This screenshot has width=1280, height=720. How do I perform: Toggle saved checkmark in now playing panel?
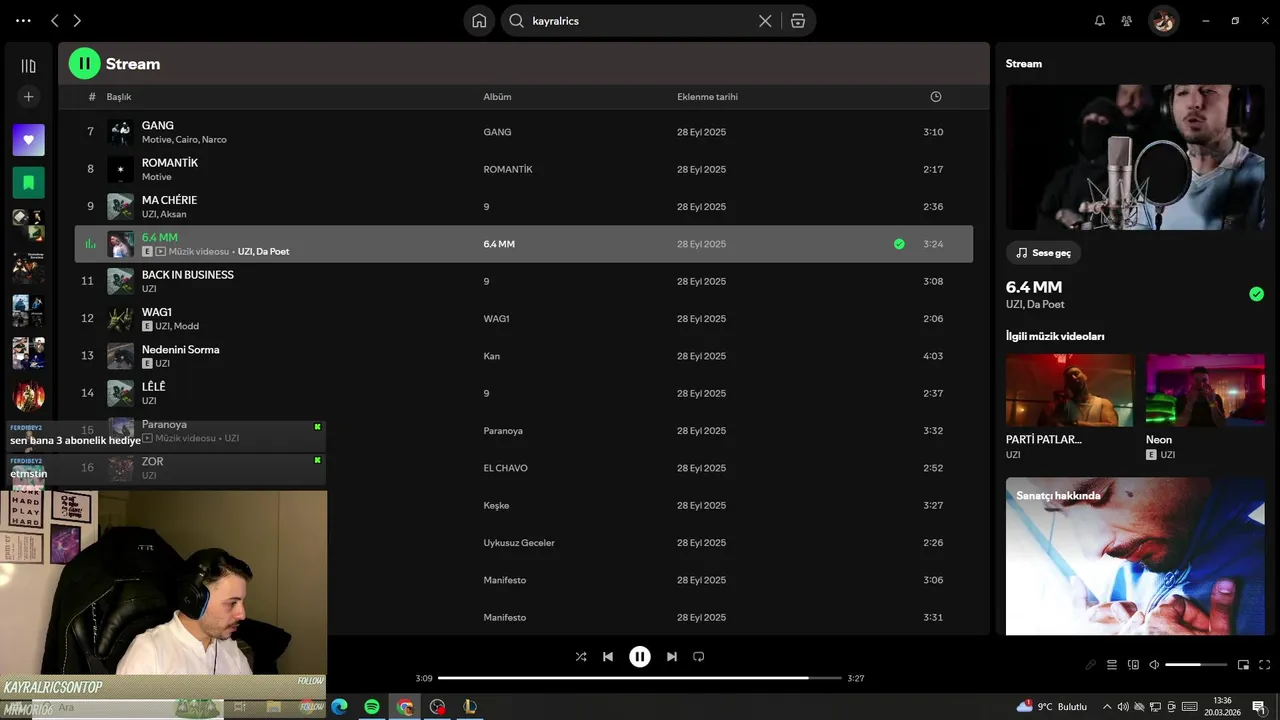pyautogui.click(x=1257, y=294)
